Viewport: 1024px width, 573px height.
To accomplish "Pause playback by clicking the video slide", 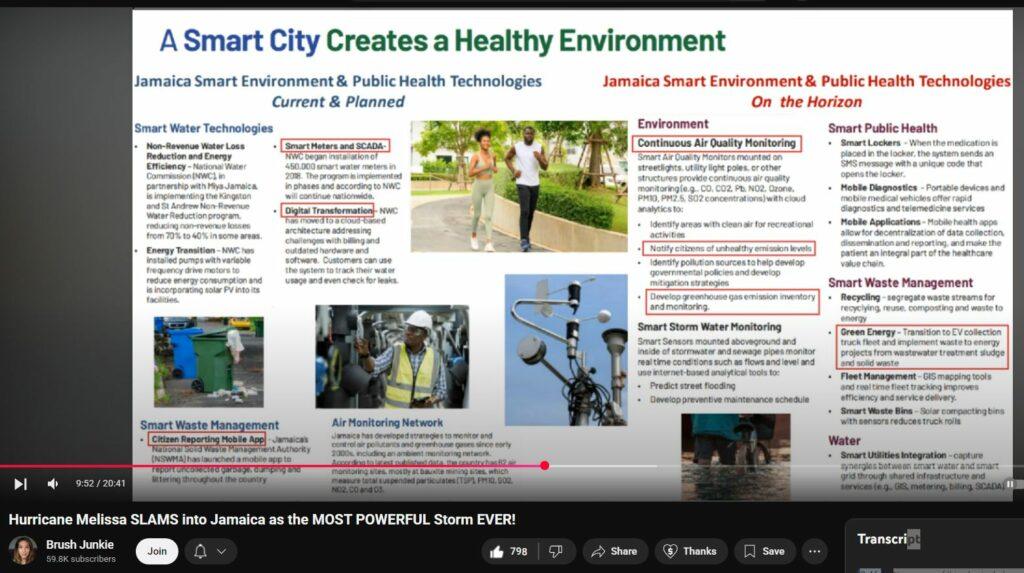I will click(x=570, y=250).
